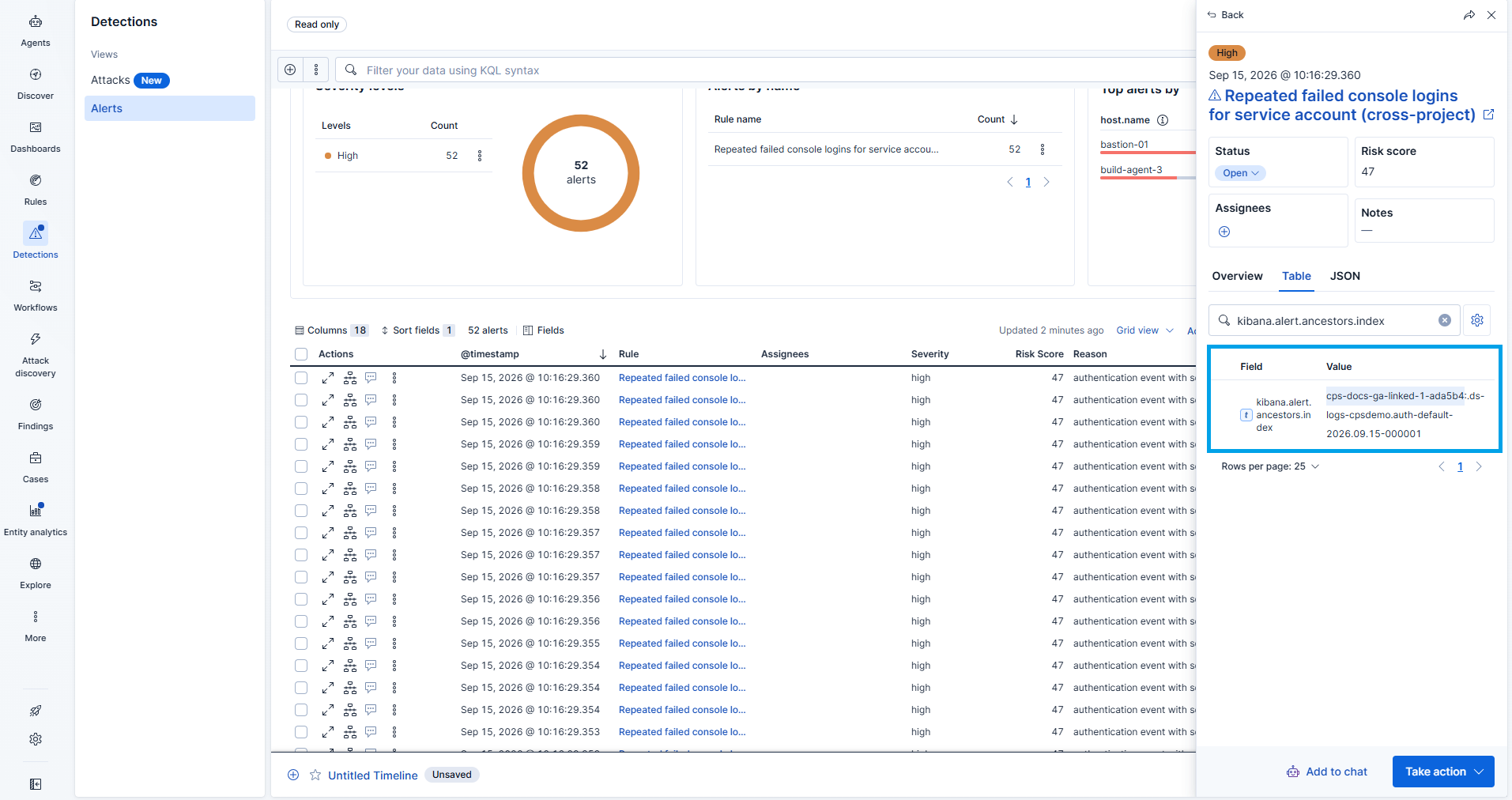
Task: Open the More menu in sidebar
Action: [36, 627]
